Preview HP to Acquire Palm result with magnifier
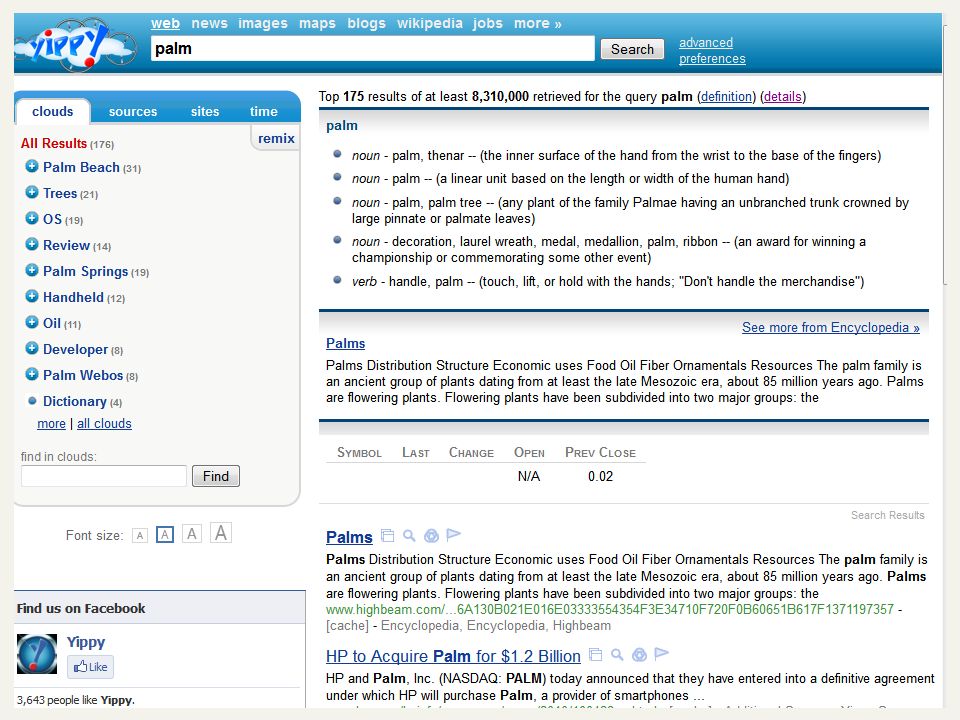Viewport: 960px width, 720px height. (617, 654)
